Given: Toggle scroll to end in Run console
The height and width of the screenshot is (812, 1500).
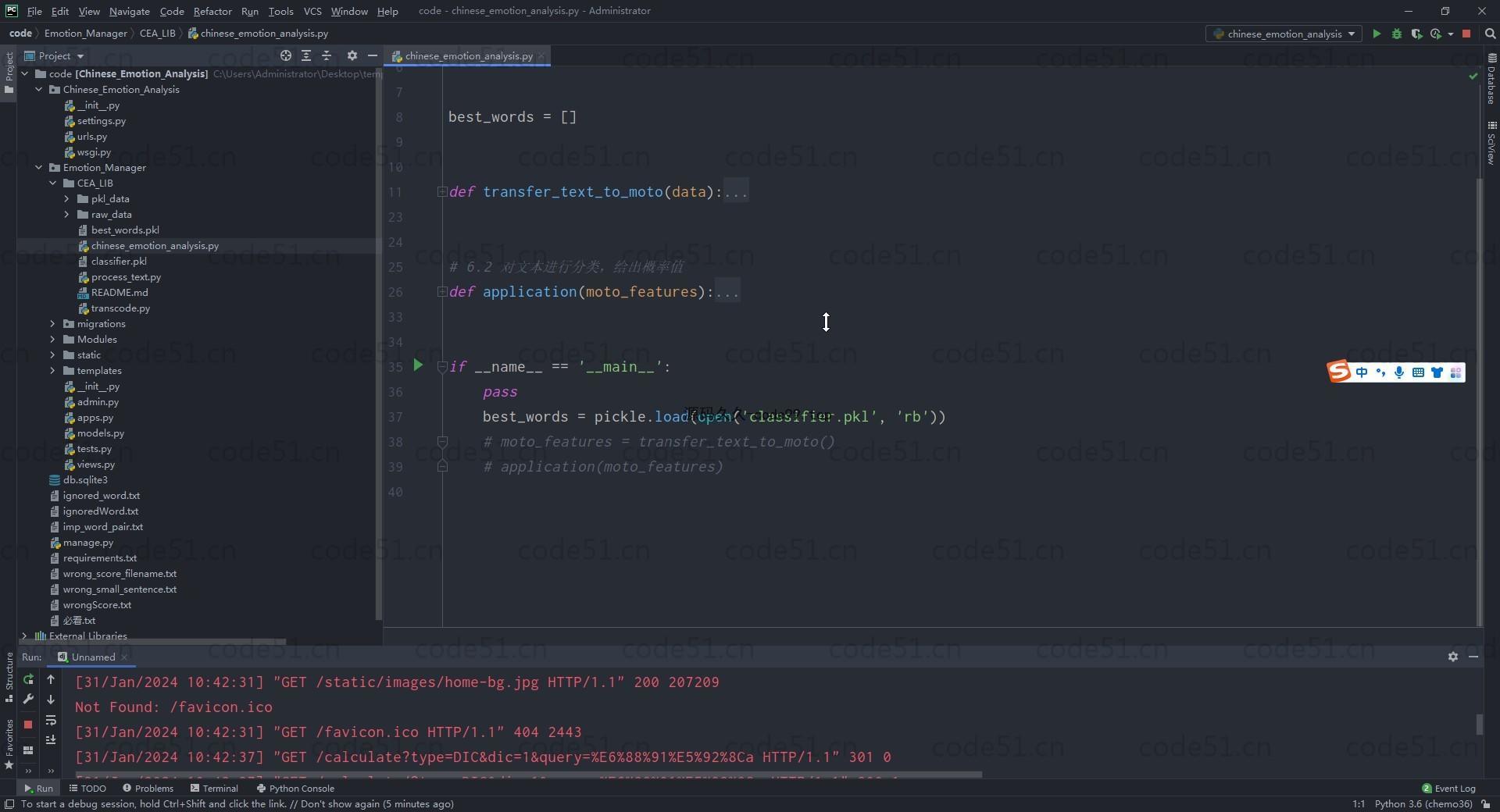Looking at the screenshot, I should click(x=51, y=739).
